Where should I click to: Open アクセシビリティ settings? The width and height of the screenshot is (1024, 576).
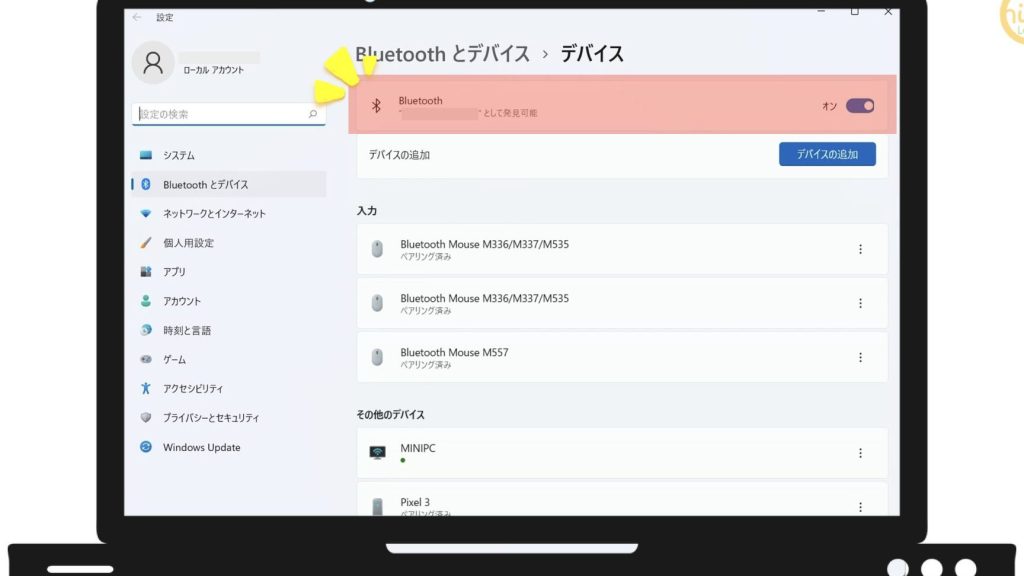click(x=229, y=389)
